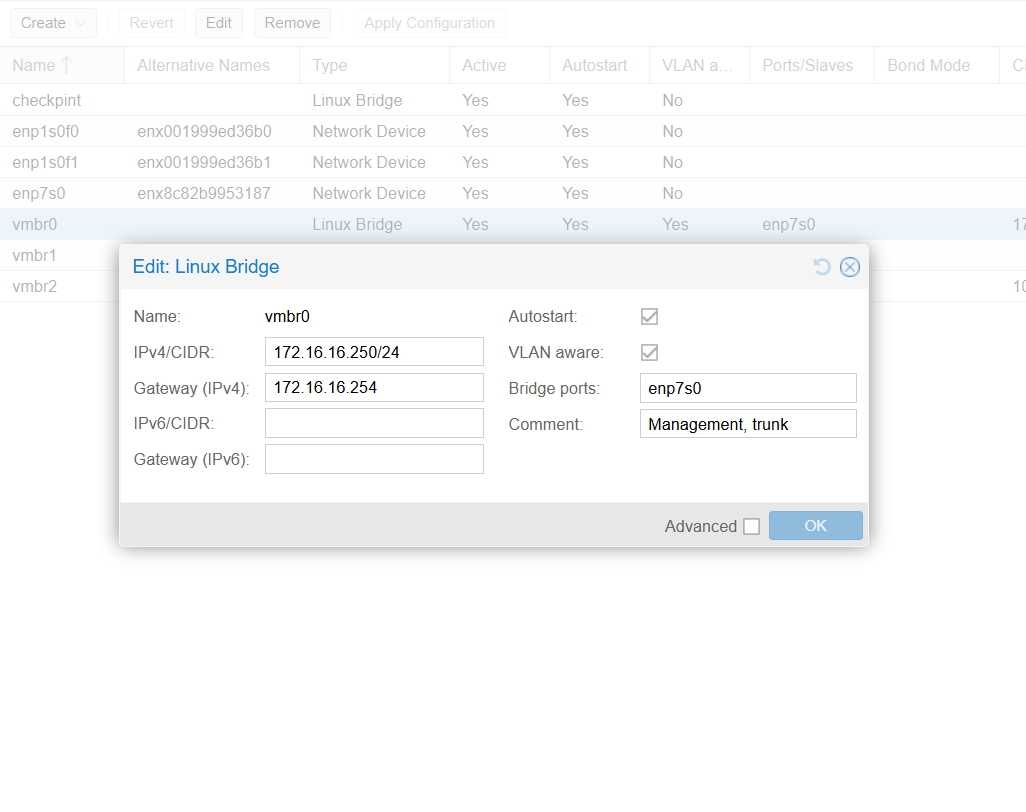Viewport: 1026px width, 812px height.
Task: Toggle the Autostart checkbox
Action: tap(649, 317)
